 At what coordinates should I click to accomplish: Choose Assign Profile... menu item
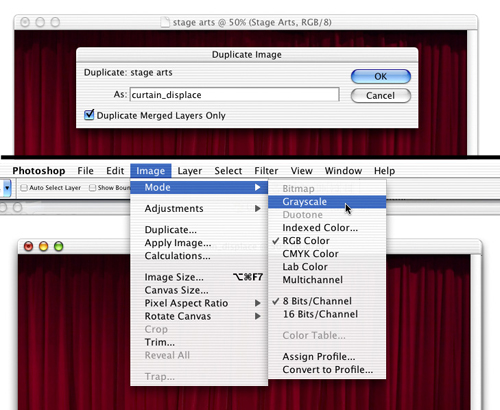tap(327, 357)
